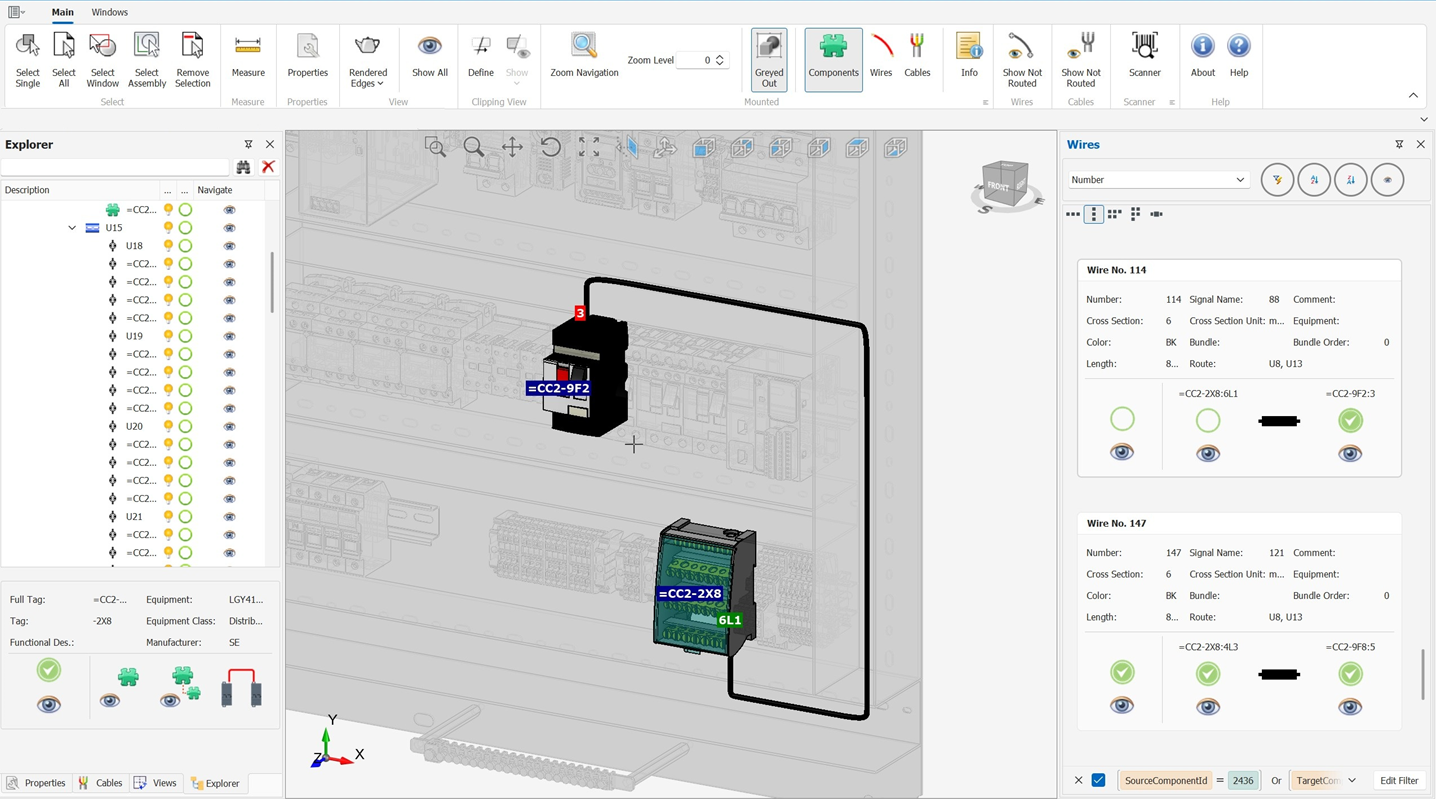1436x799 pixels.
Task: Collapse the U15 tree node
Action: pyautogui.click(x=72, y=228)
